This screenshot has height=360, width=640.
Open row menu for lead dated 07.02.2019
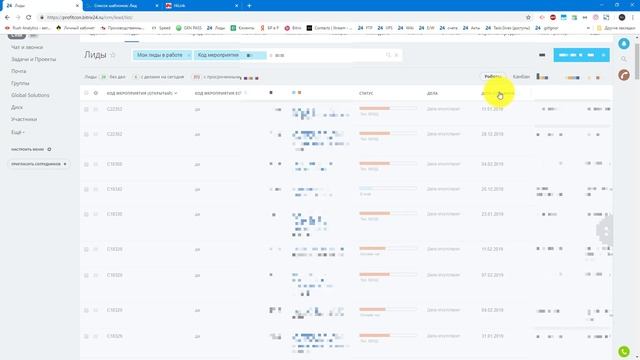click(96, 276)
